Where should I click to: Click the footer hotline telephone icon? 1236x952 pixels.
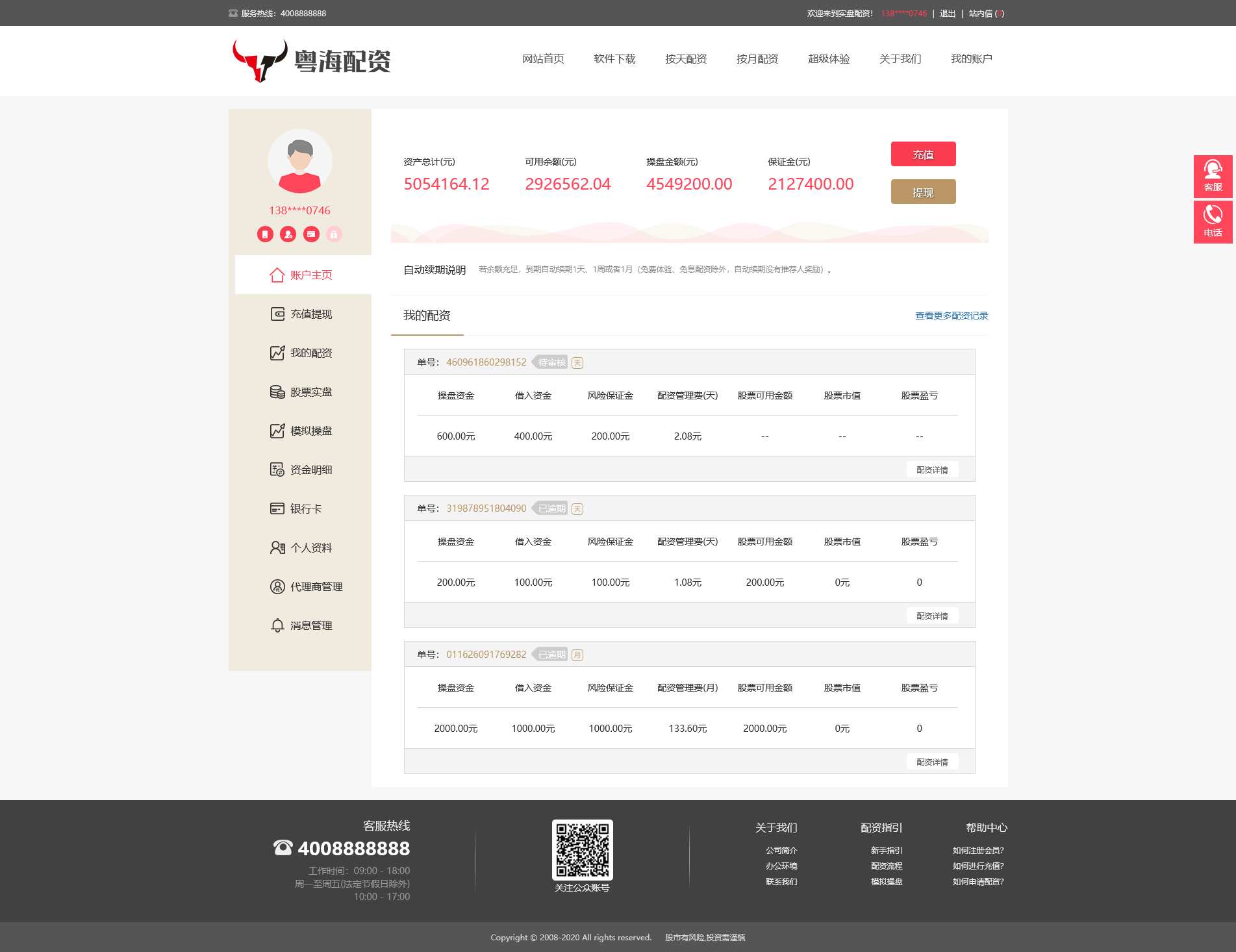pos(283,847)
